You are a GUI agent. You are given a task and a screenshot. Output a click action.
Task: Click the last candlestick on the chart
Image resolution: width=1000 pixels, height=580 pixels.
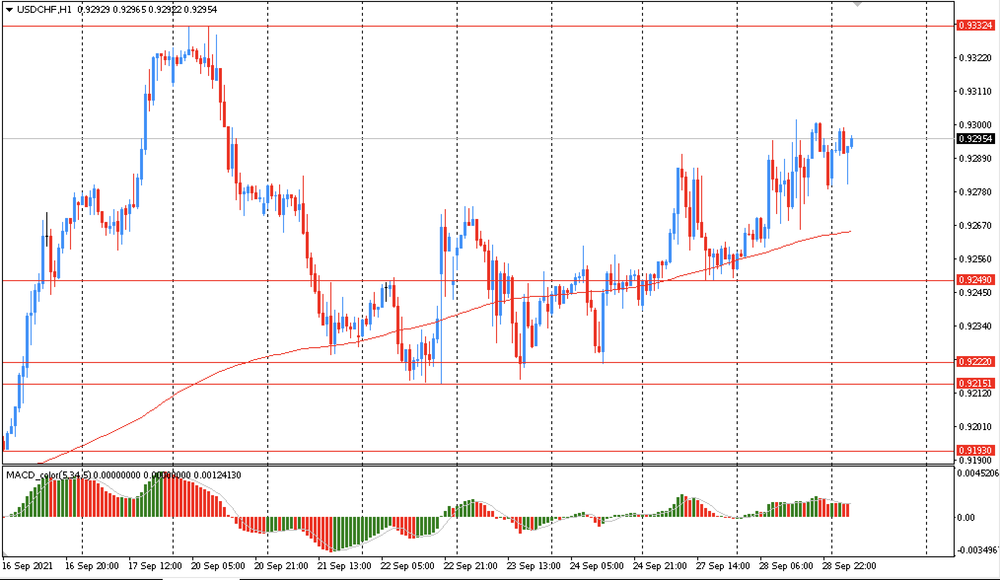coord(851,143)
